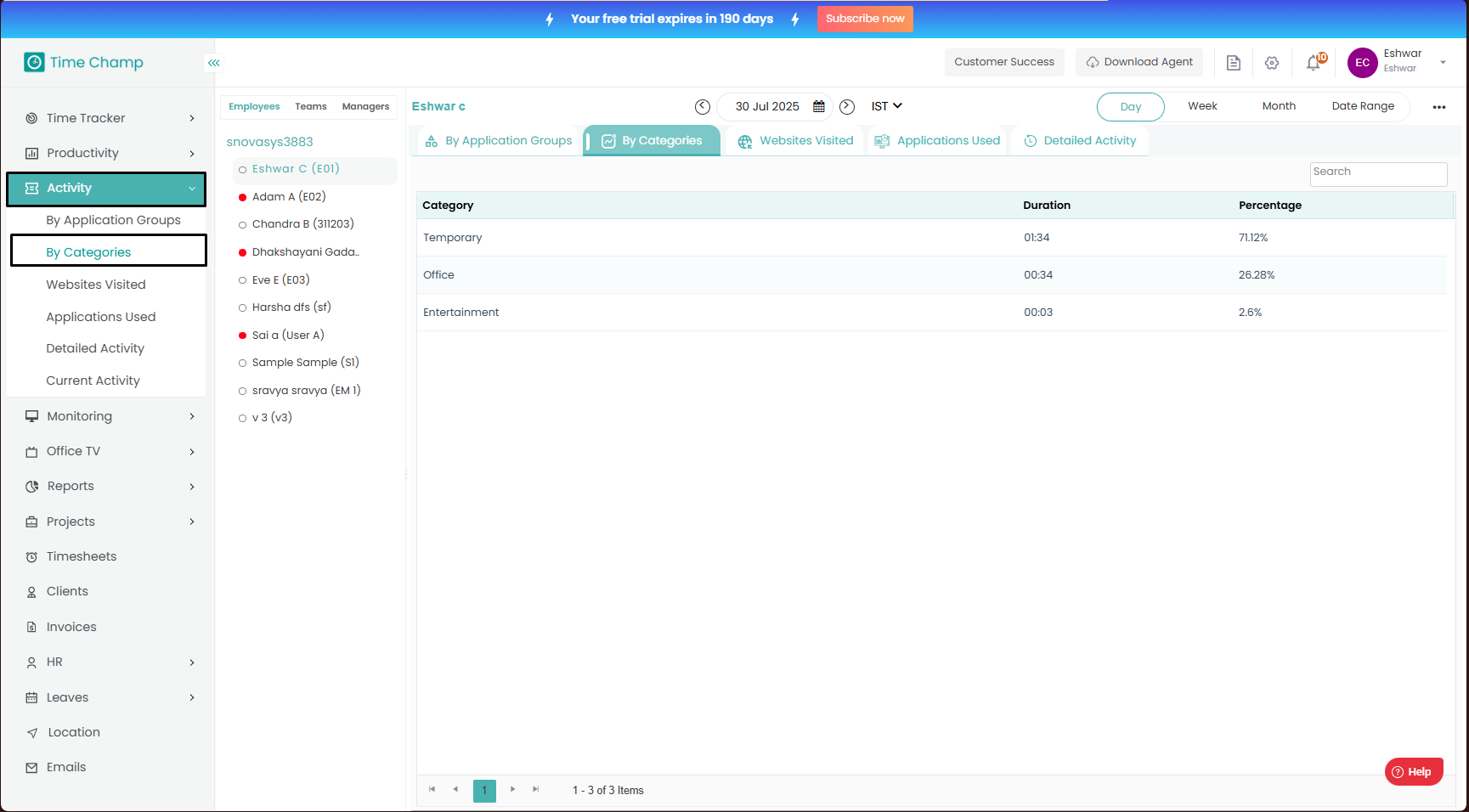Go to previous date arrow
The width and height of the screenshot is (1469, 812).
point(703,107)
